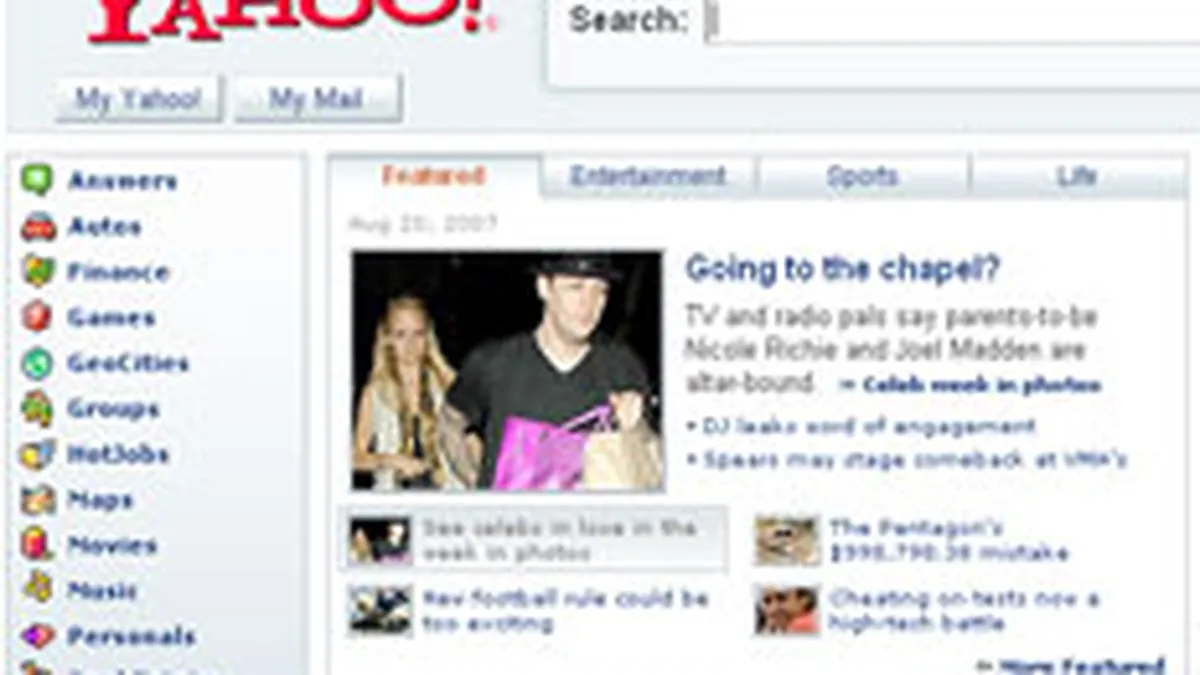Viewport: 1200px width, 675px height.
Task: Select the Autos car icon
Action: 38,226
